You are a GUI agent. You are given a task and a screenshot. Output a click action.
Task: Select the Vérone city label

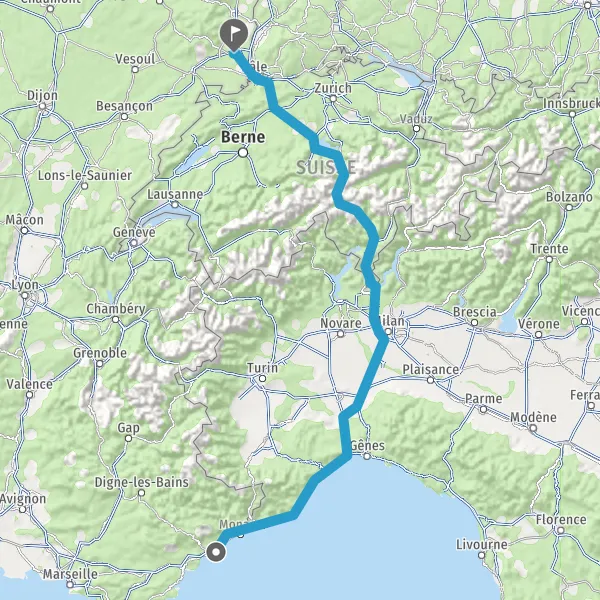pyautogui.click(x=539, y=324)
